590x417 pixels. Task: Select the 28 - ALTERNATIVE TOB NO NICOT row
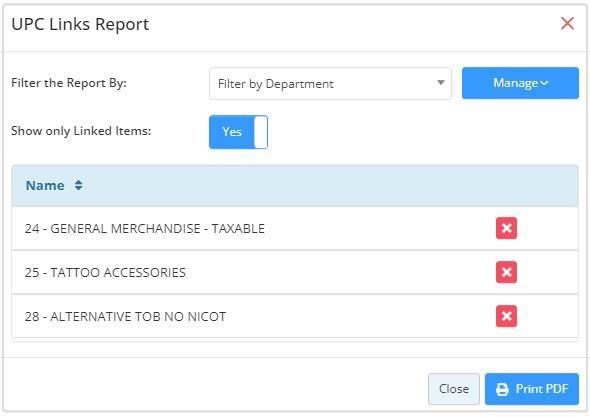click(295, 317)
